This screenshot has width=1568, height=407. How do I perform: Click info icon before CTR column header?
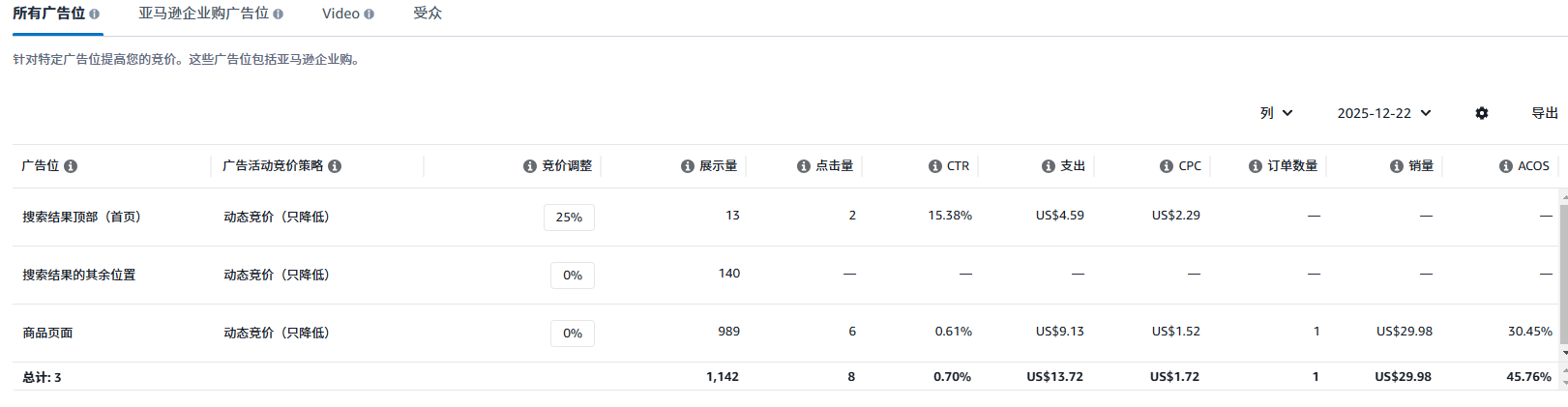pyautogui.click(x=934, y=166)
